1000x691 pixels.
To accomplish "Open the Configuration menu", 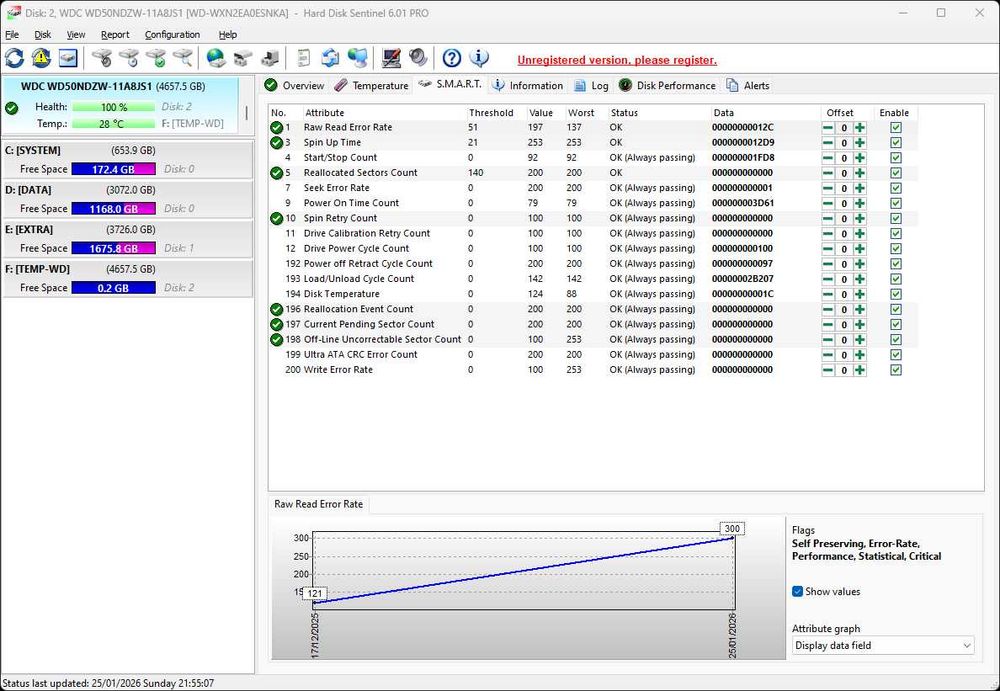I will pos(172,34).
